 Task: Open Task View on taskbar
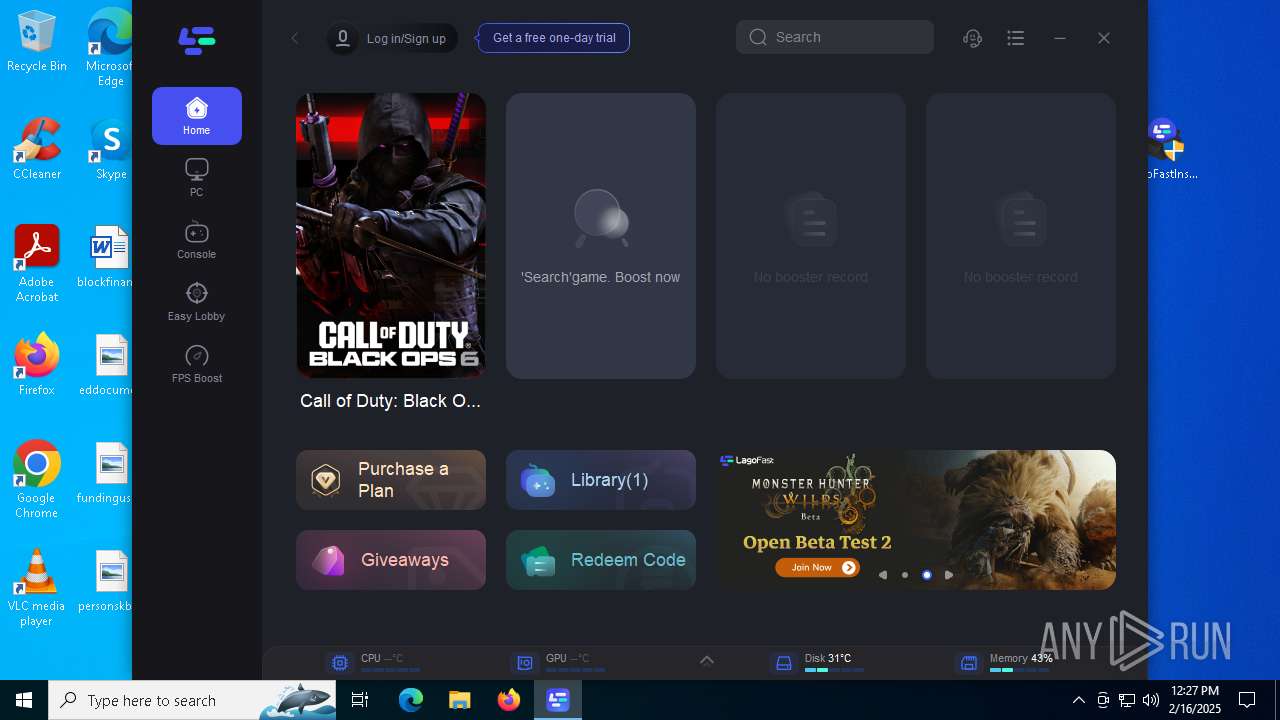point(361,700)
